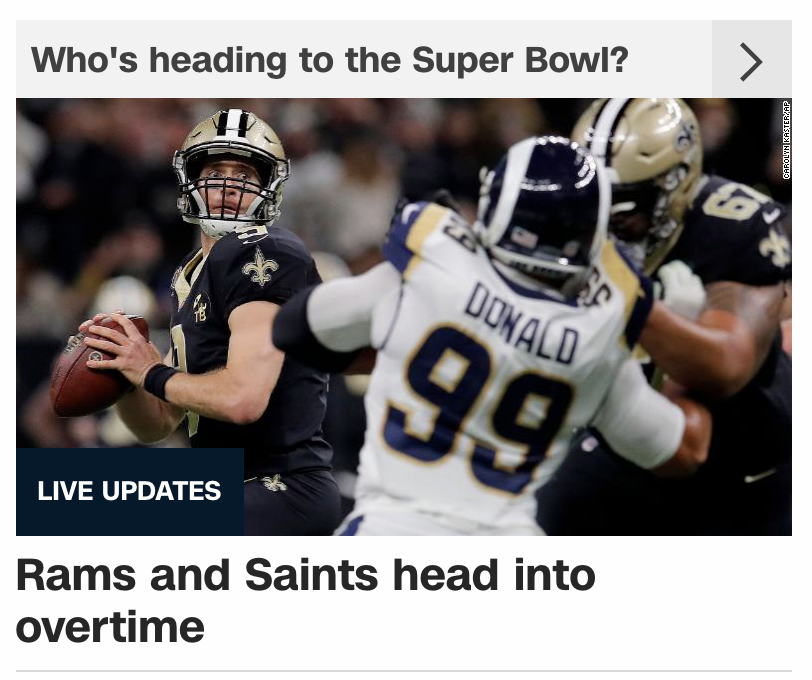Screen dimensions: 812x680
Task: Click the Nike swoosh on the black pants
Action: pos(760,475)
